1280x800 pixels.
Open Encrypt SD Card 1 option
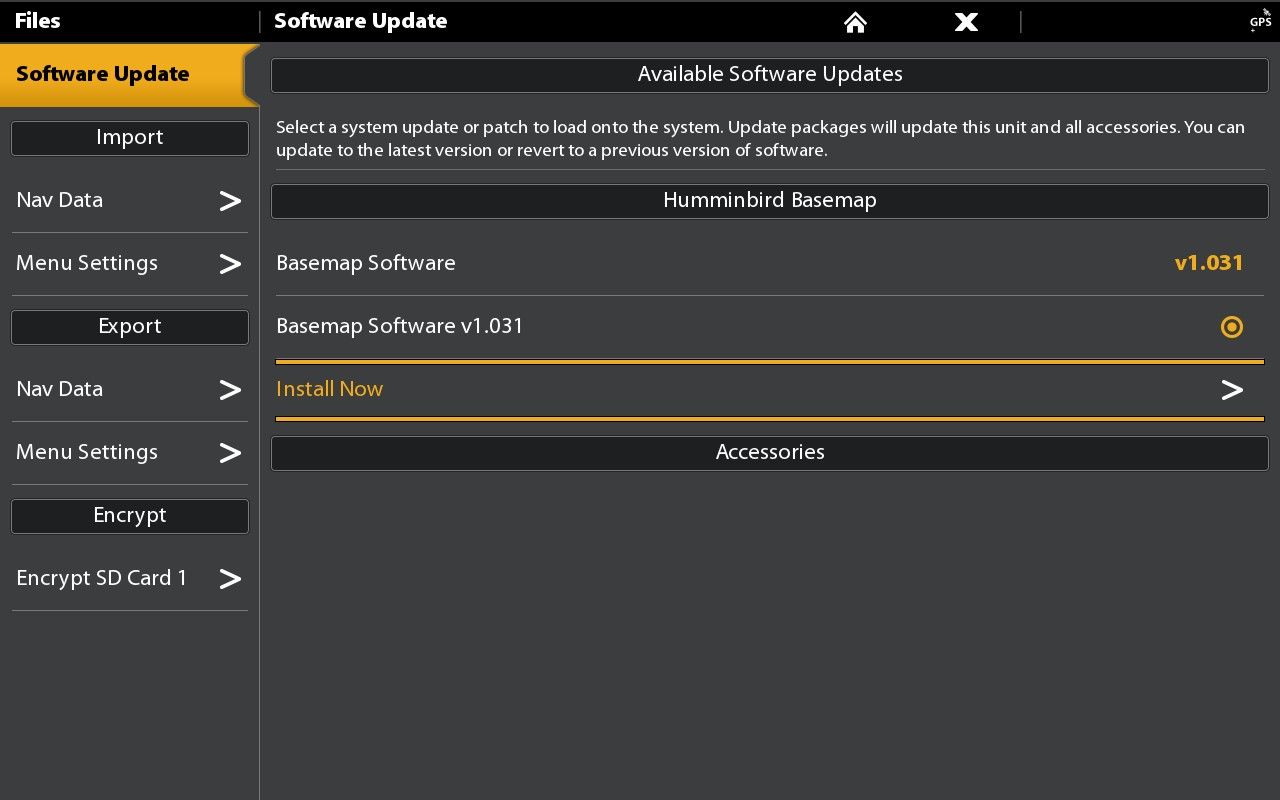[x=130, y=578]
